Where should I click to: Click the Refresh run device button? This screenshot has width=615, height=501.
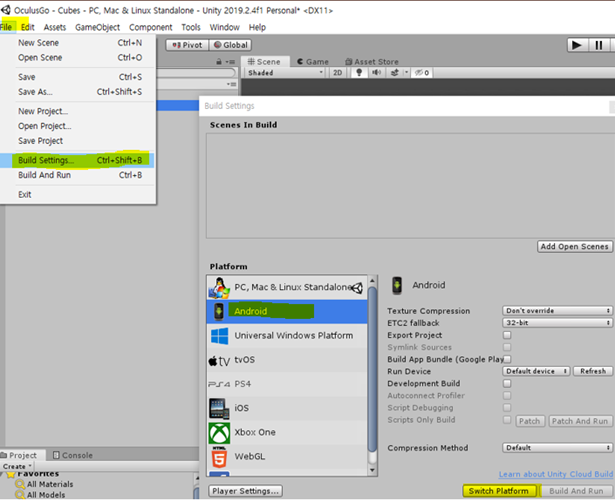(x=593, y=371)
